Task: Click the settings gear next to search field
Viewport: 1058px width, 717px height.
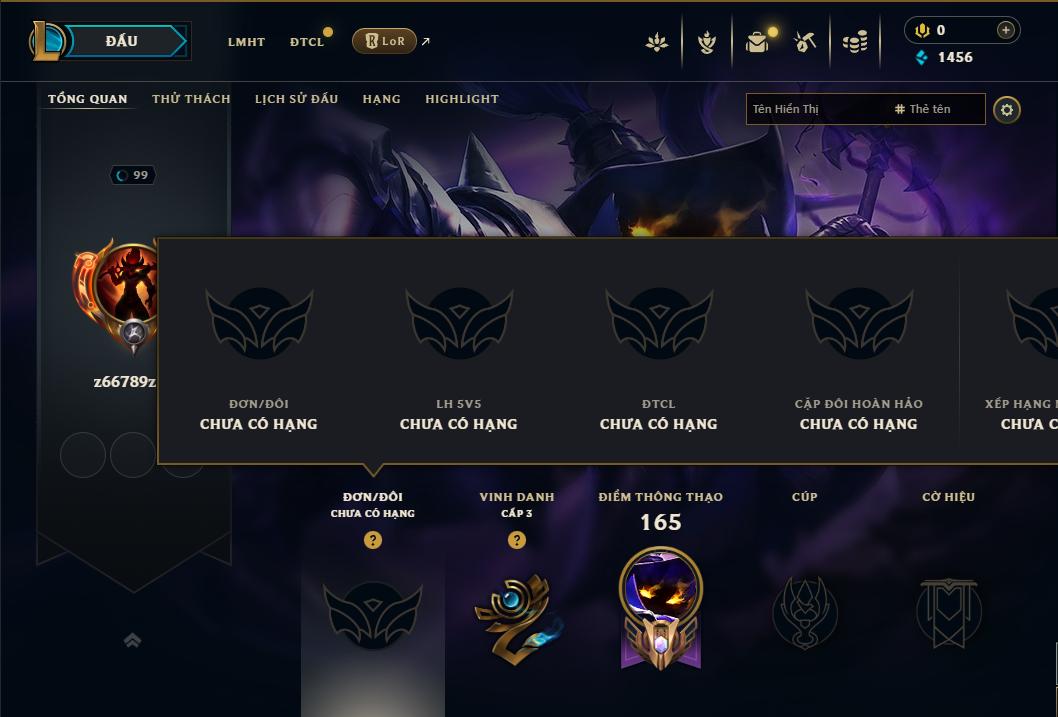Action: 1007,110
